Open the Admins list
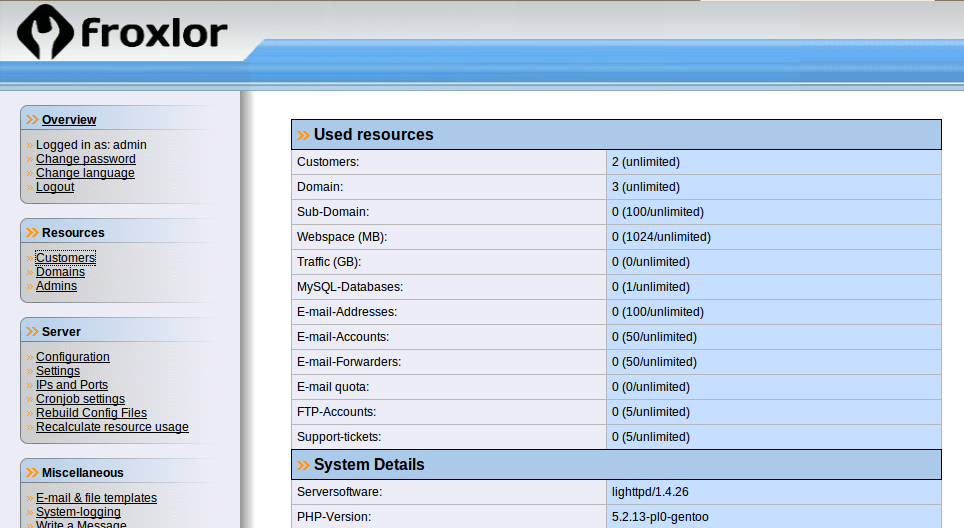The height and width of the screenshot is (528, 964). click(x=56, y=286)
